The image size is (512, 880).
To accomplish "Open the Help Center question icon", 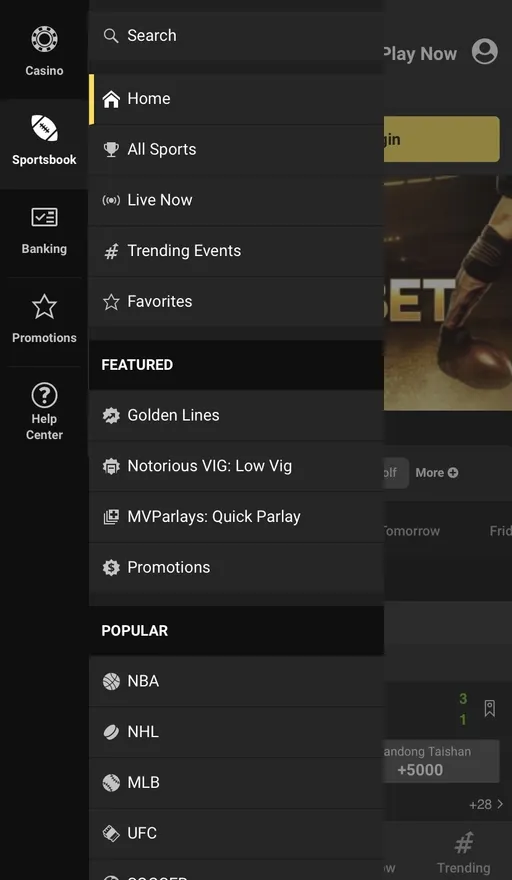I will (x=44, y=396).
